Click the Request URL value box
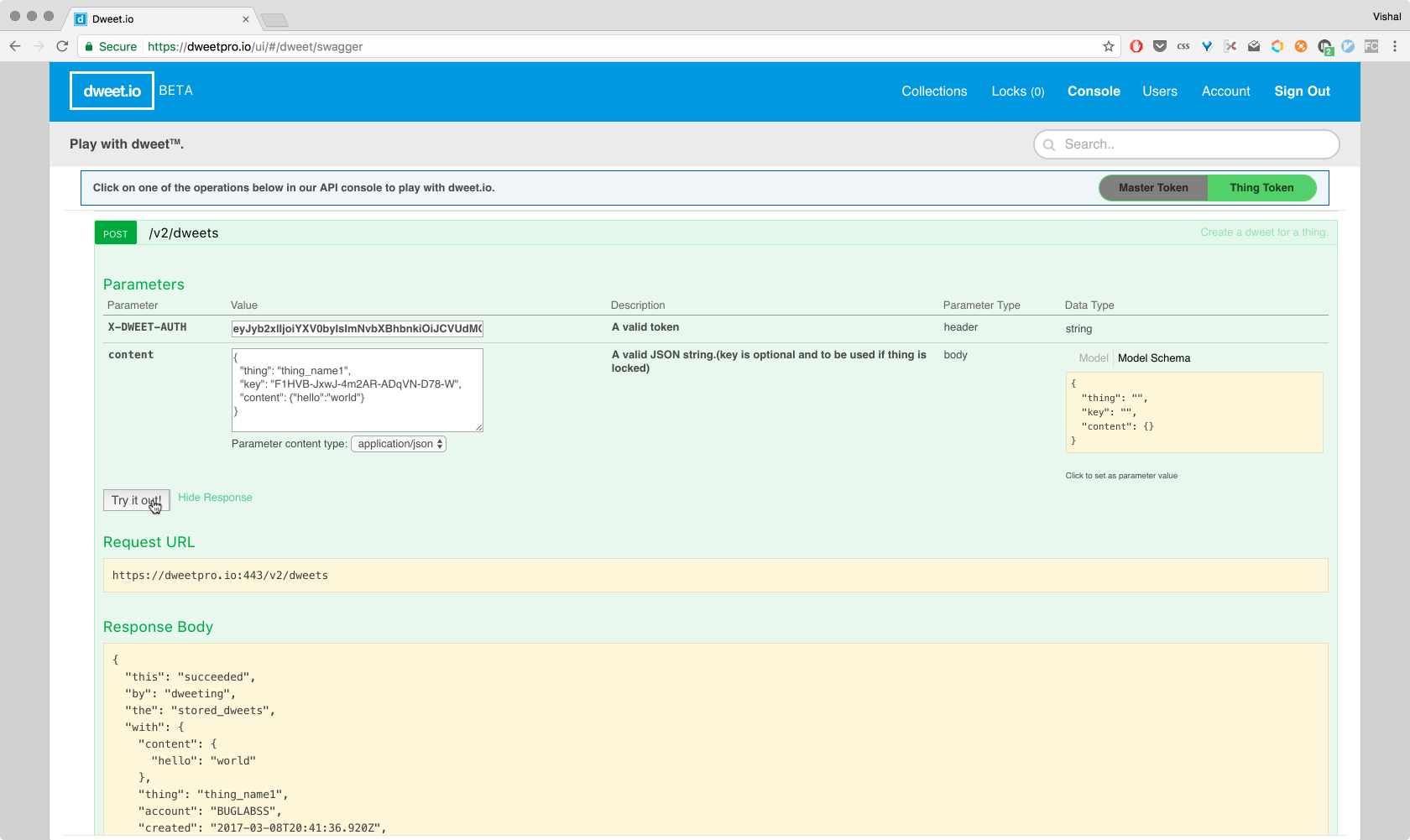The height and width of the screenshot is (840, 1410). coord(715,576)
